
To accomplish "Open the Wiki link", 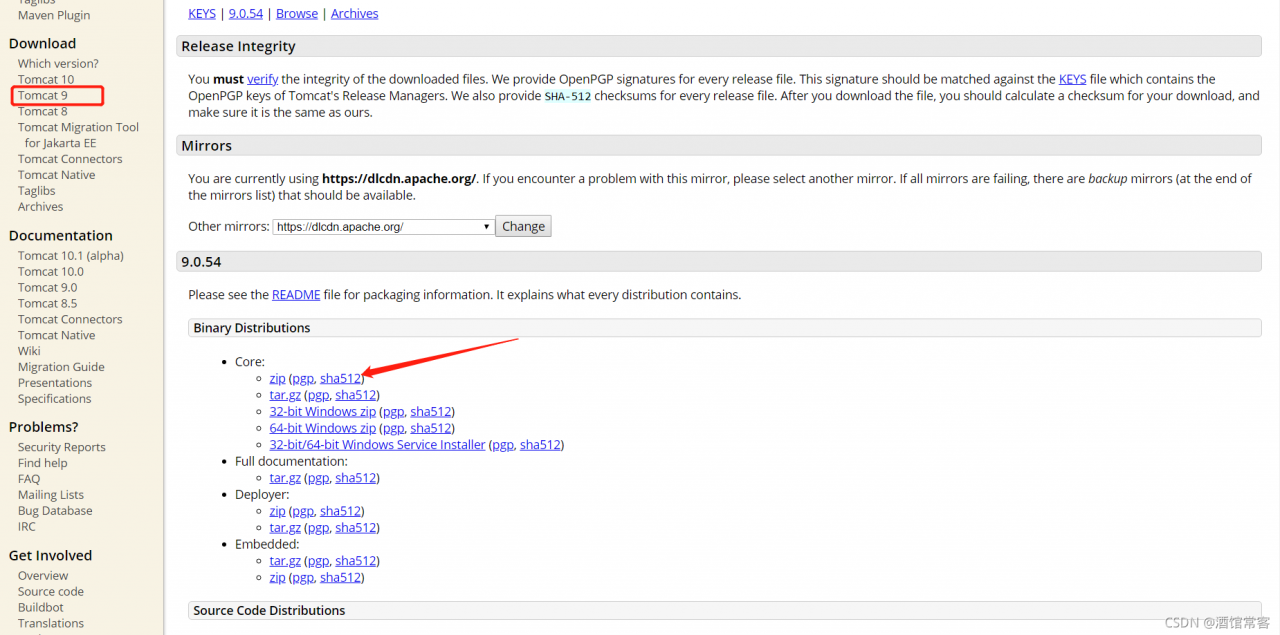I will [x=29, y=351].
